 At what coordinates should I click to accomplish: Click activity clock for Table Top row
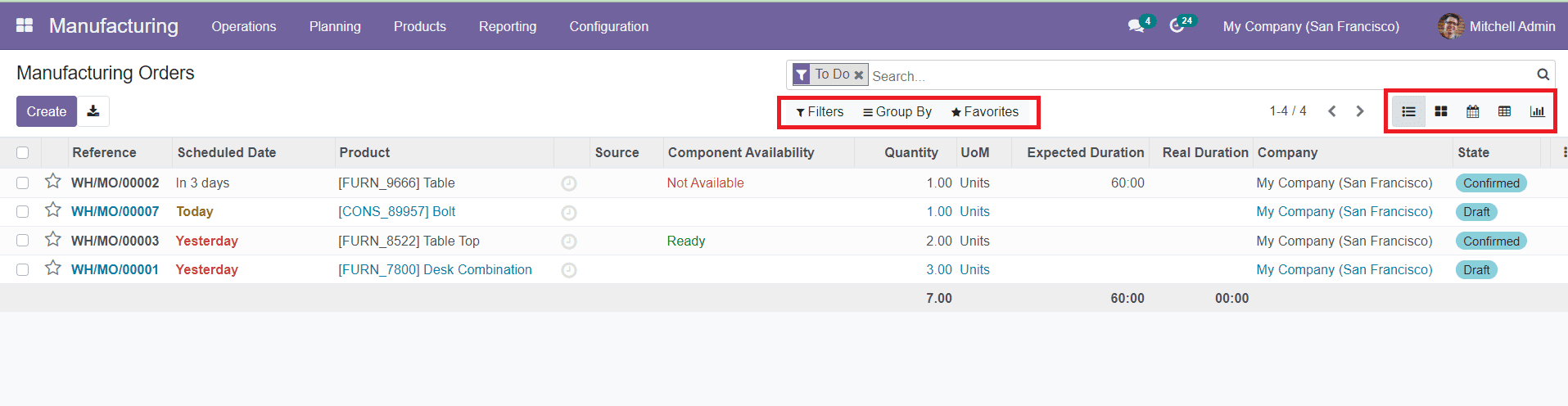(569, 241)
